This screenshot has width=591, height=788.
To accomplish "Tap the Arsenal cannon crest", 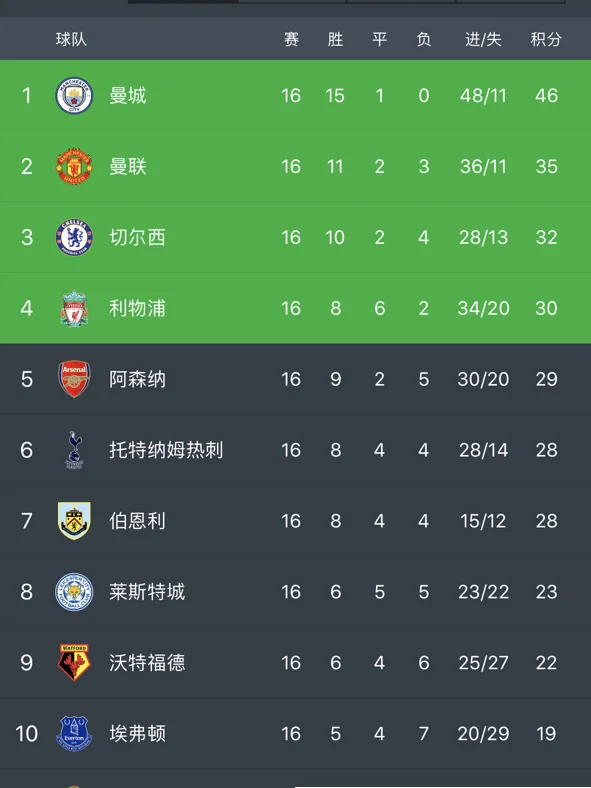I will [74, 379].
